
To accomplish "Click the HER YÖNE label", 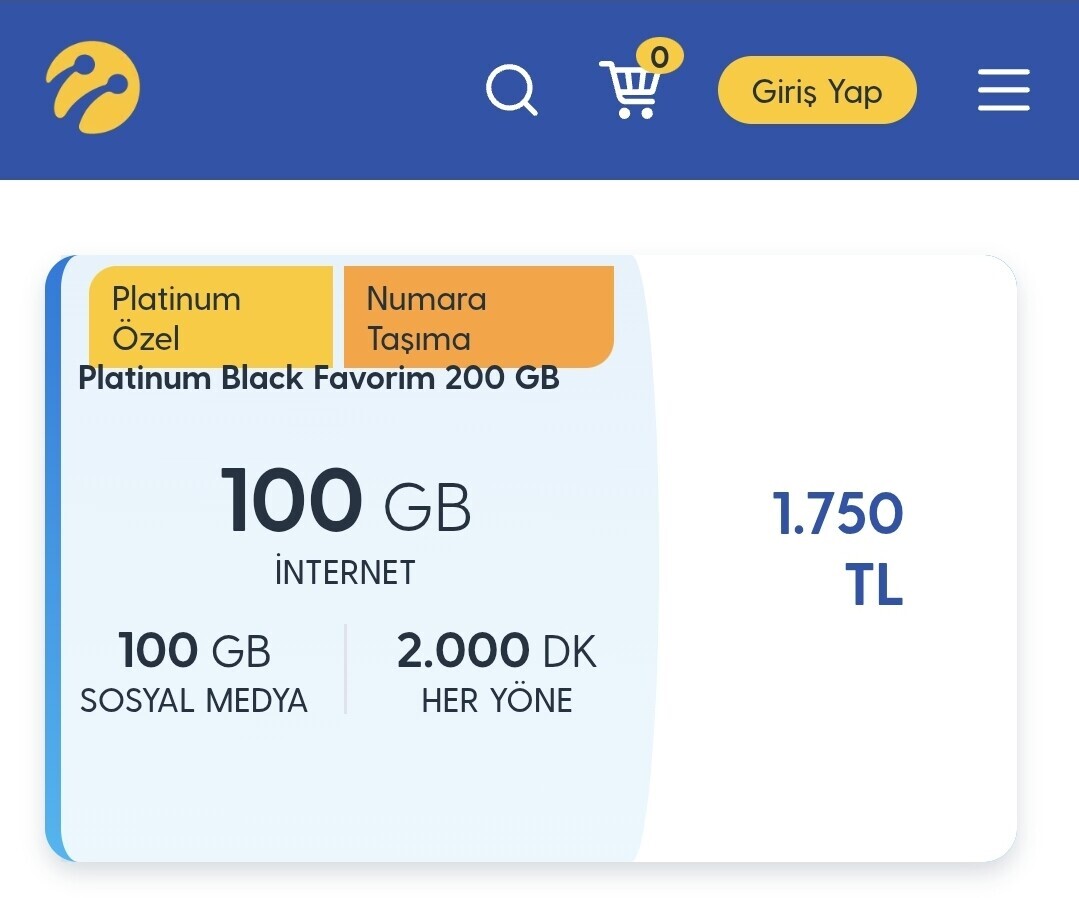I will pos(497,701).
